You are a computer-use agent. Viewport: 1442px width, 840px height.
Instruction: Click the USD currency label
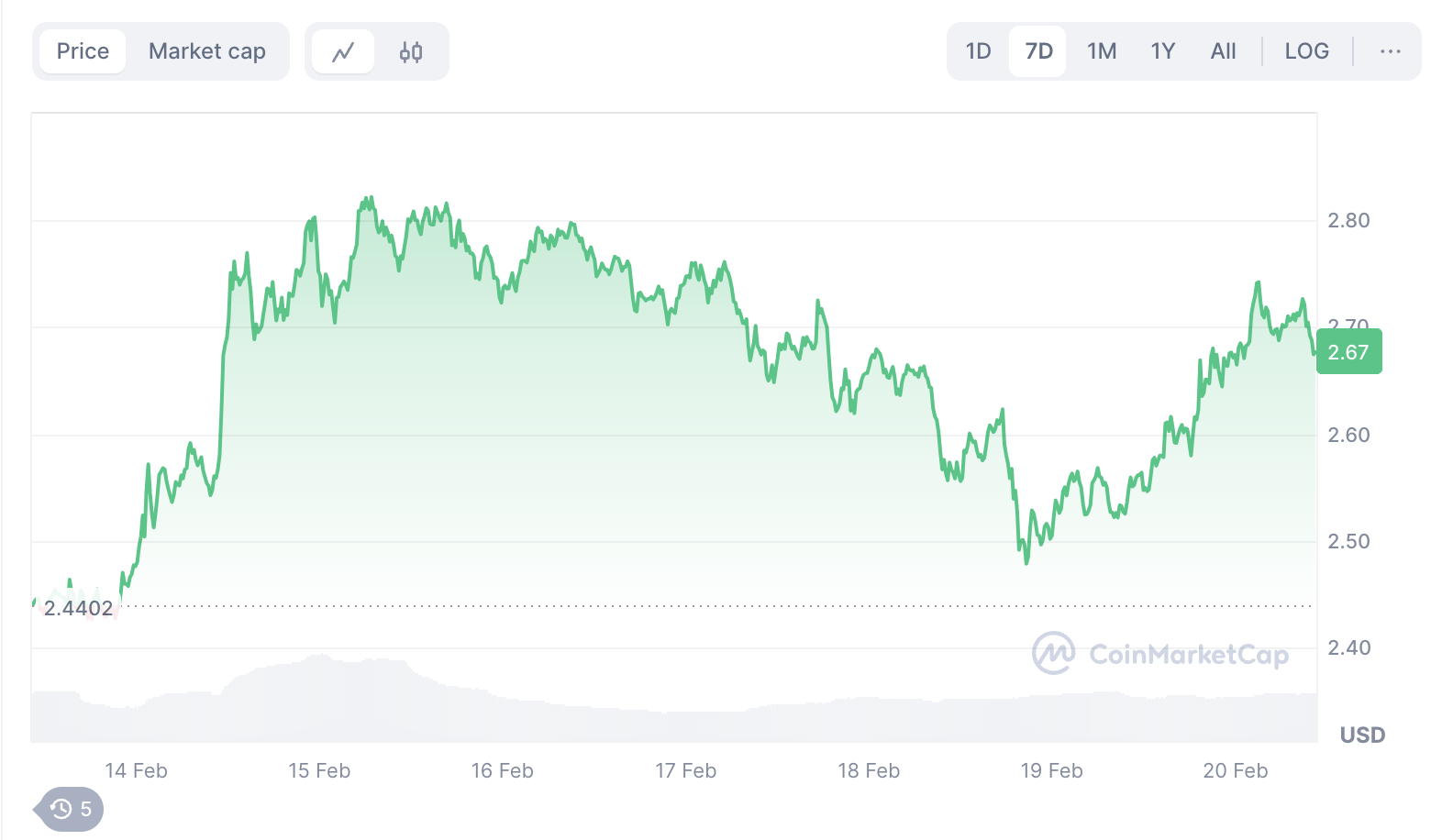tap(1362, 735)
